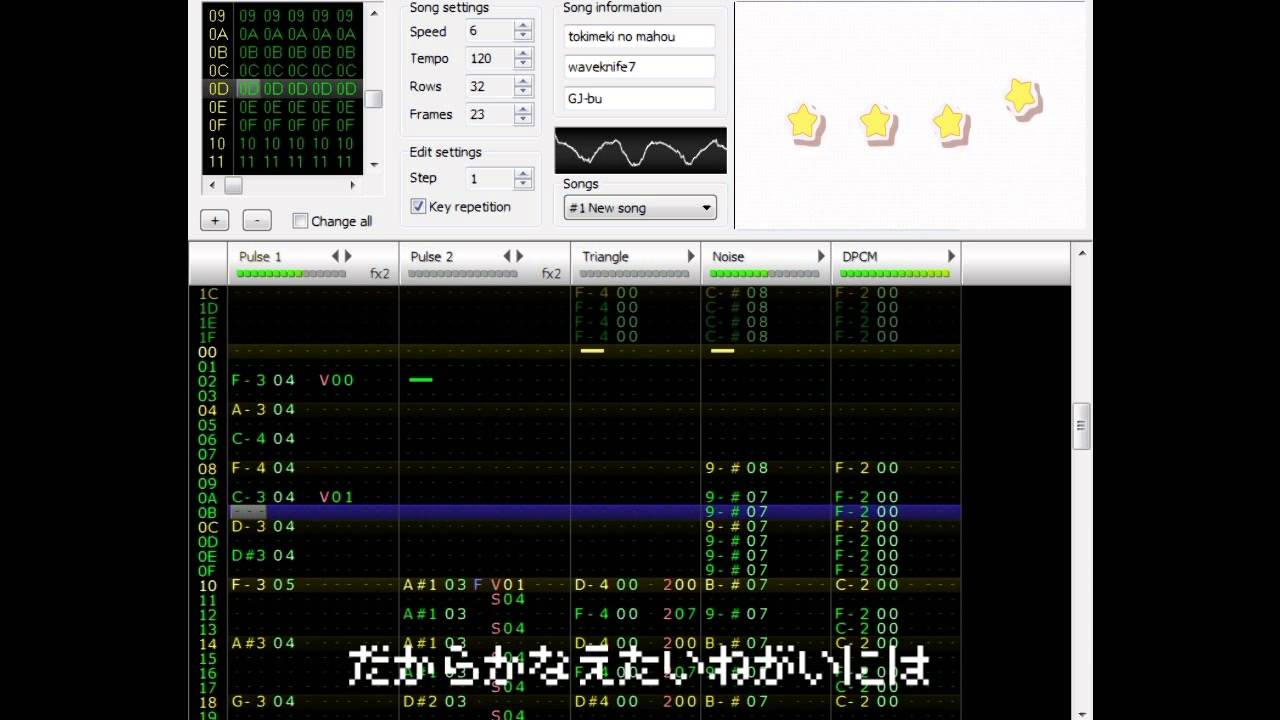Uncheck the Key repetition checkbox
1280x720 pixels.
coord(419,207)
